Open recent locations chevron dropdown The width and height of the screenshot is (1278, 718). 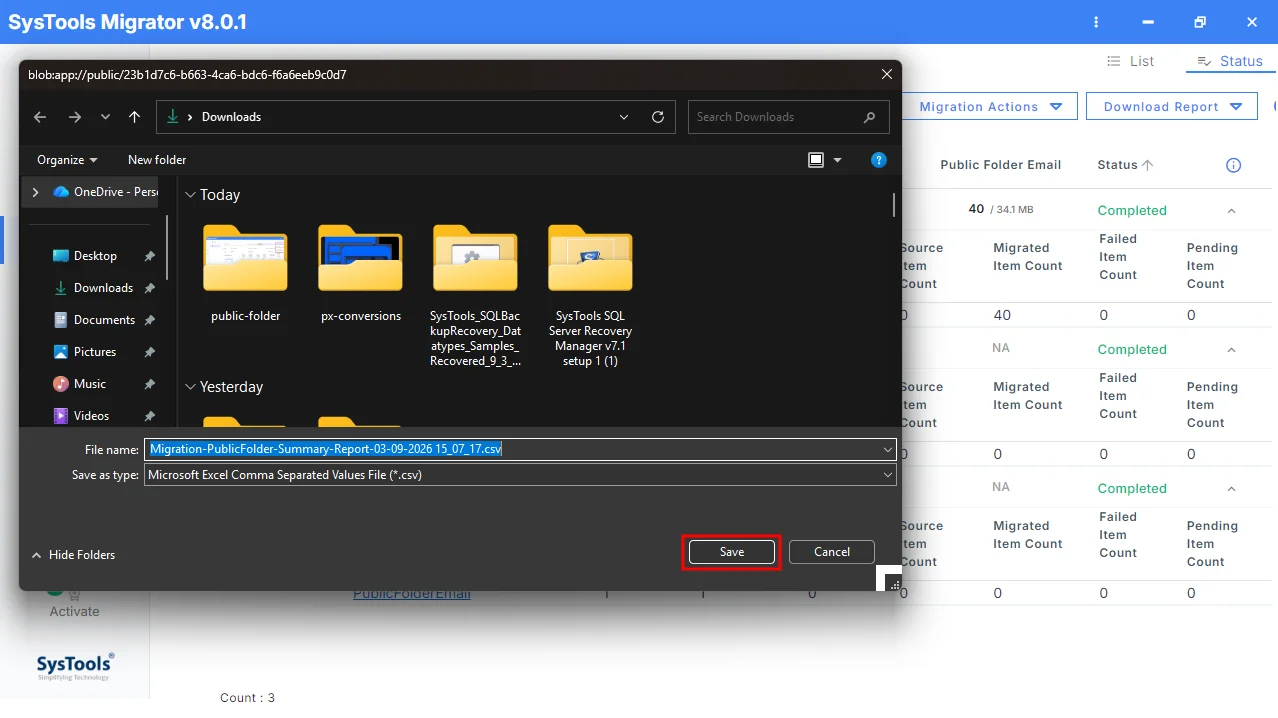point(105,117)
